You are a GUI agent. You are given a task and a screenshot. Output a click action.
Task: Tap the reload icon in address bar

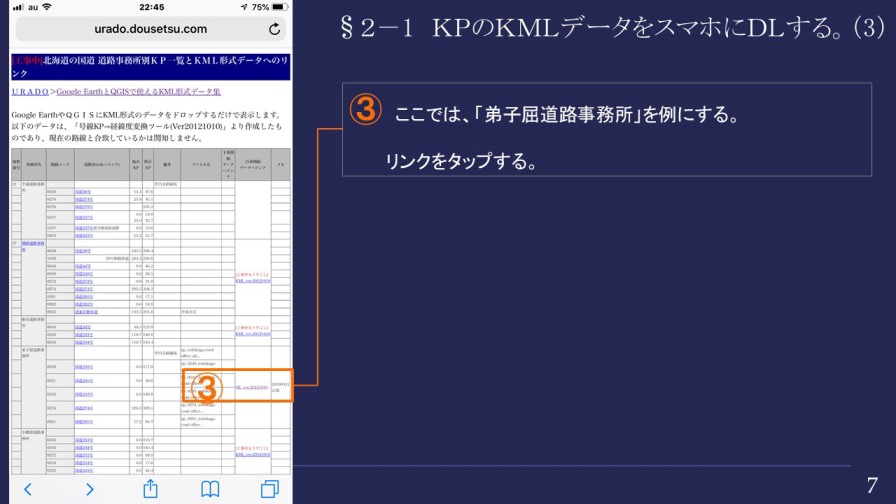pyautogui.click(x=274, y=29)
